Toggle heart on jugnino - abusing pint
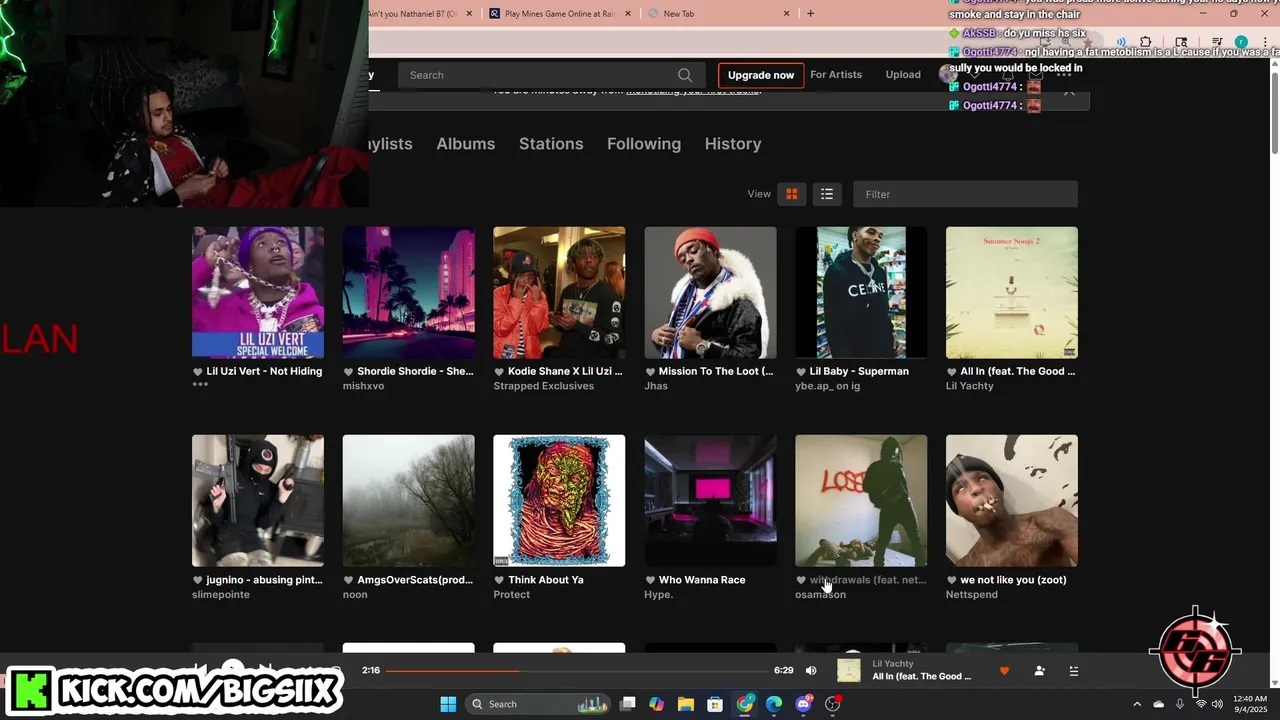Screen dimensions: 1280x720 click(x=198, y=580)
